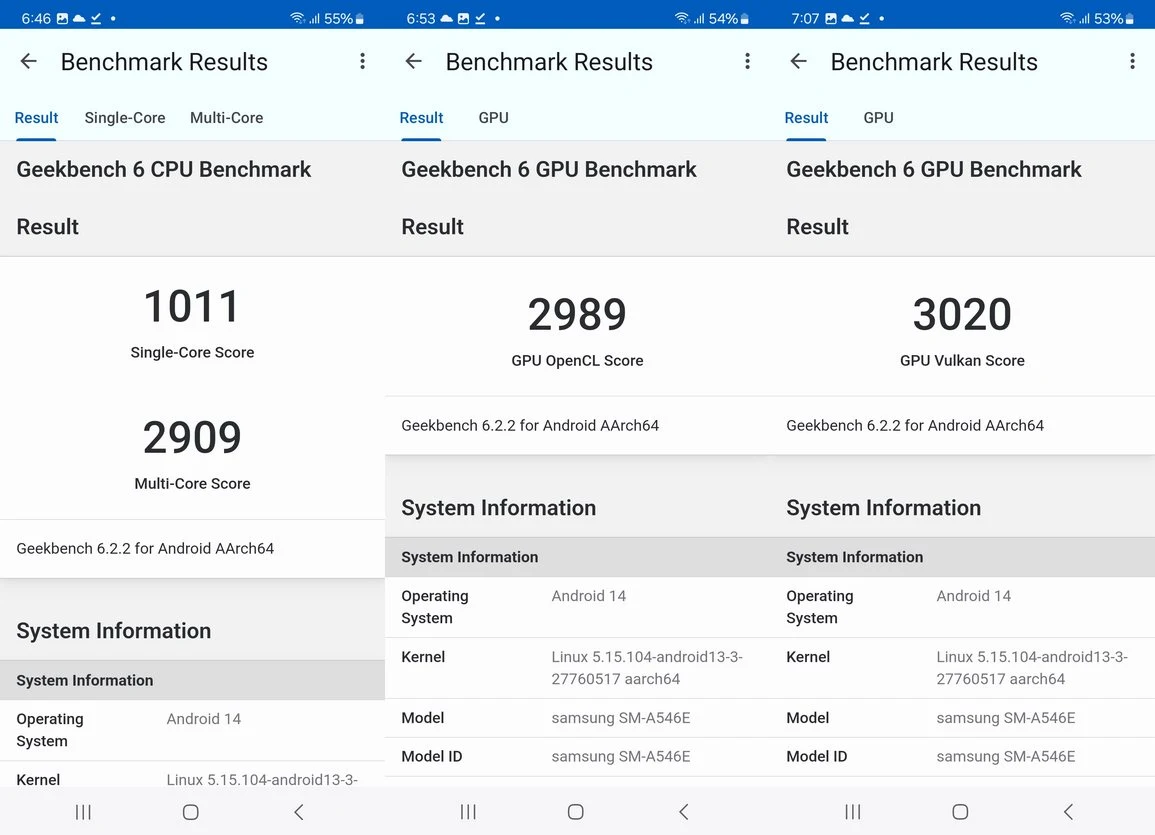Go back from the OpenCL Benchmark Results screen

(414, 61)
